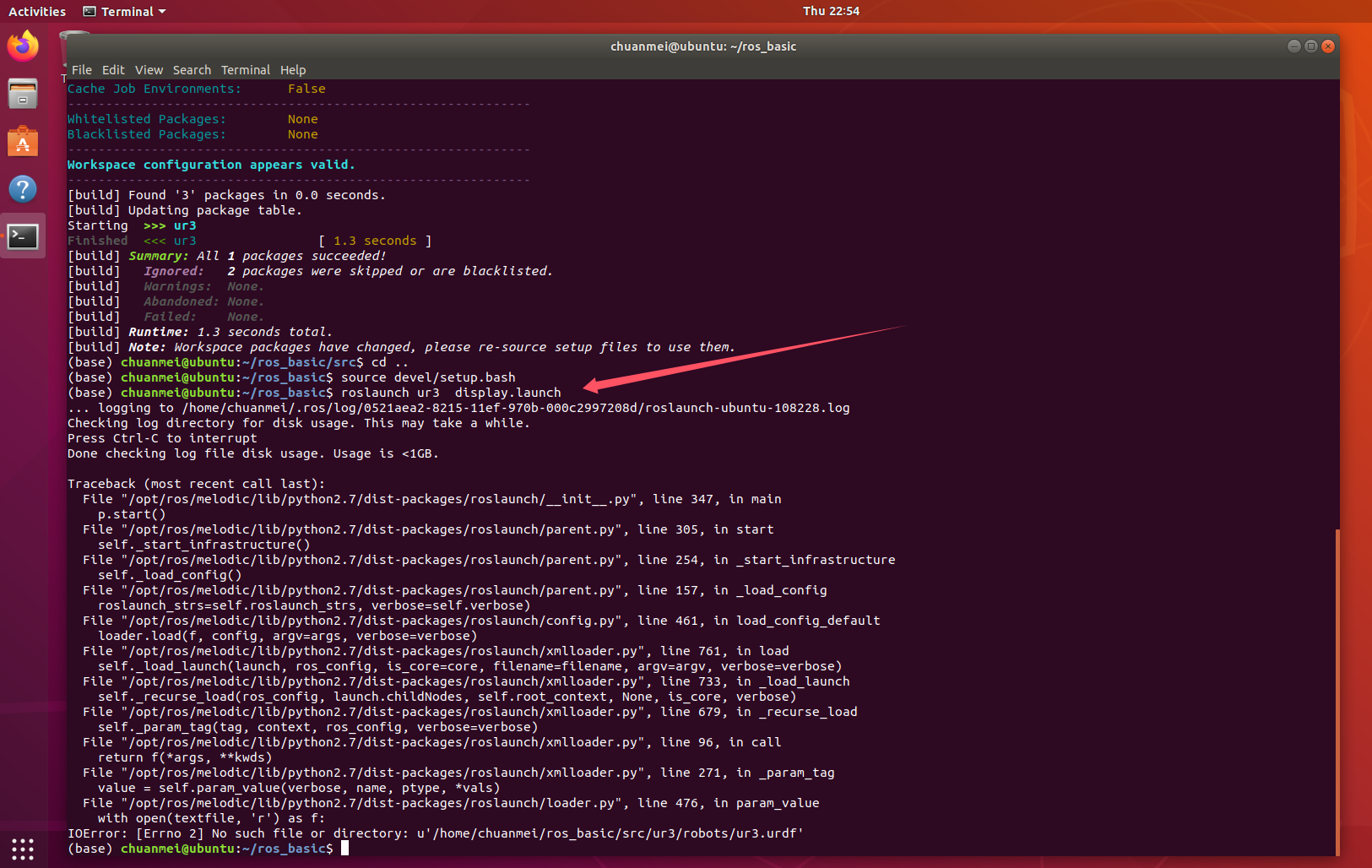The image size is (1372, 868).
Task: Open the Help menu
Action: tap(292, 69)
